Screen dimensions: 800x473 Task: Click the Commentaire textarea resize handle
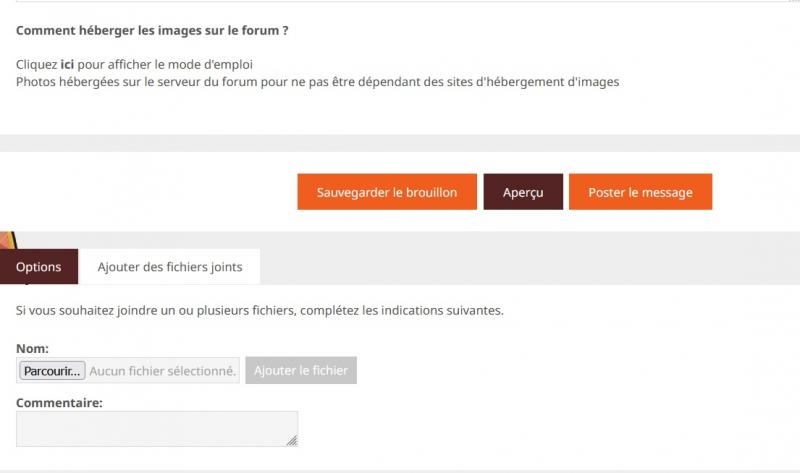(x=292, y=440)
